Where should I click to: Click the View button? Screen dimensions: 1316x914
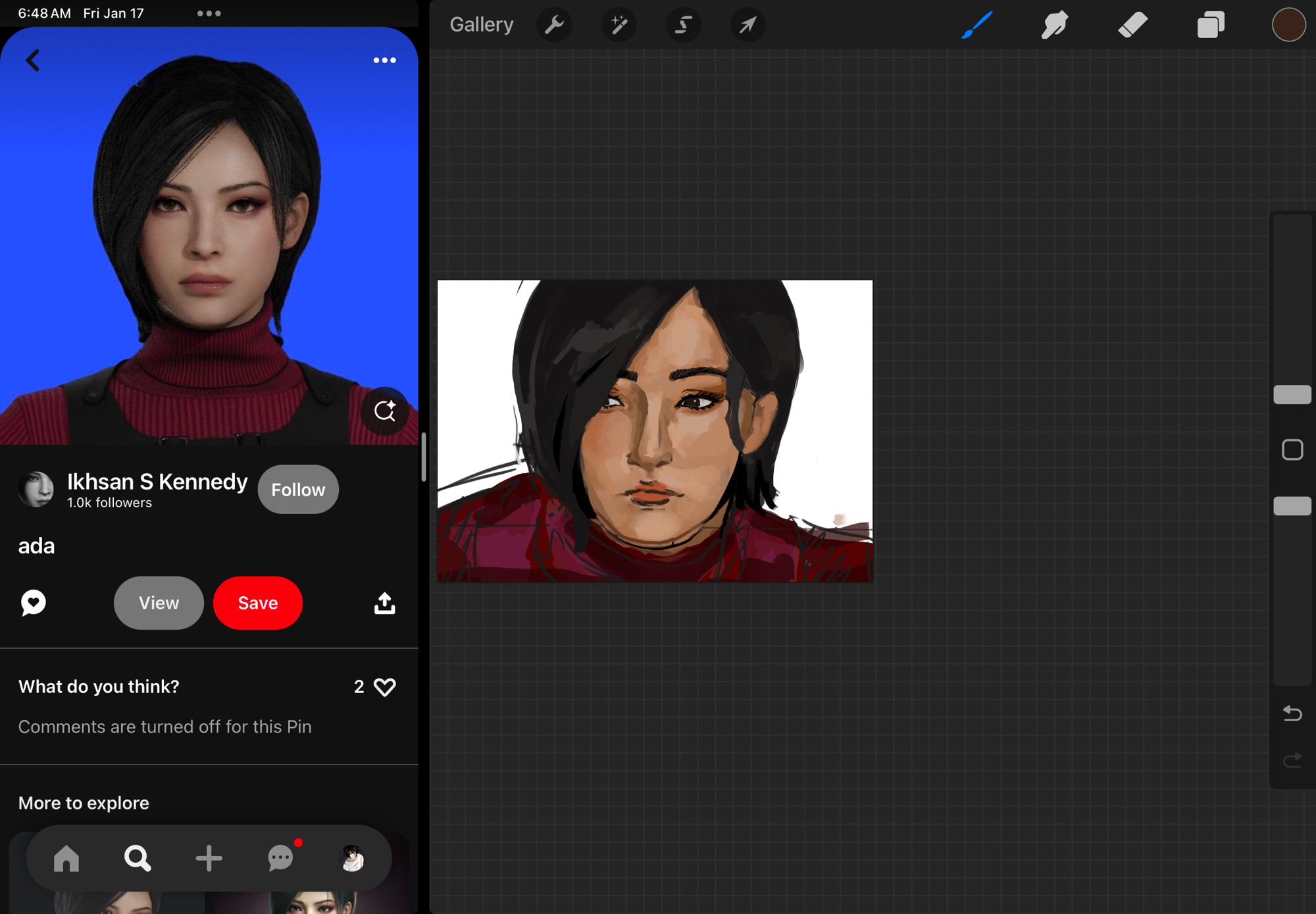pos(159,603)
